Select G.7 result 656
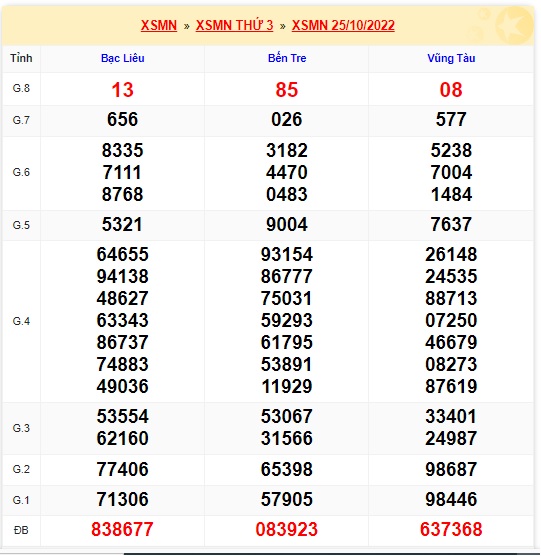This screenshot has width=541, height=556. [123, 119]
